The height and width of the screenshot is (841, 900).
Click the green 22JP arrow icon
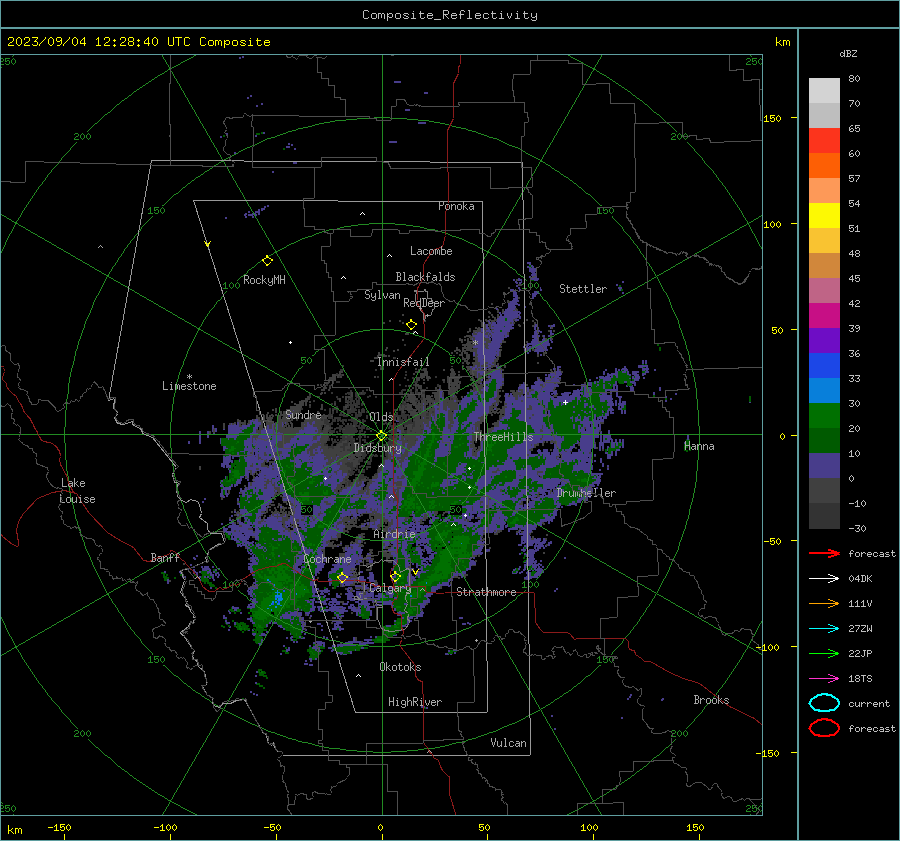click(824, 653)
